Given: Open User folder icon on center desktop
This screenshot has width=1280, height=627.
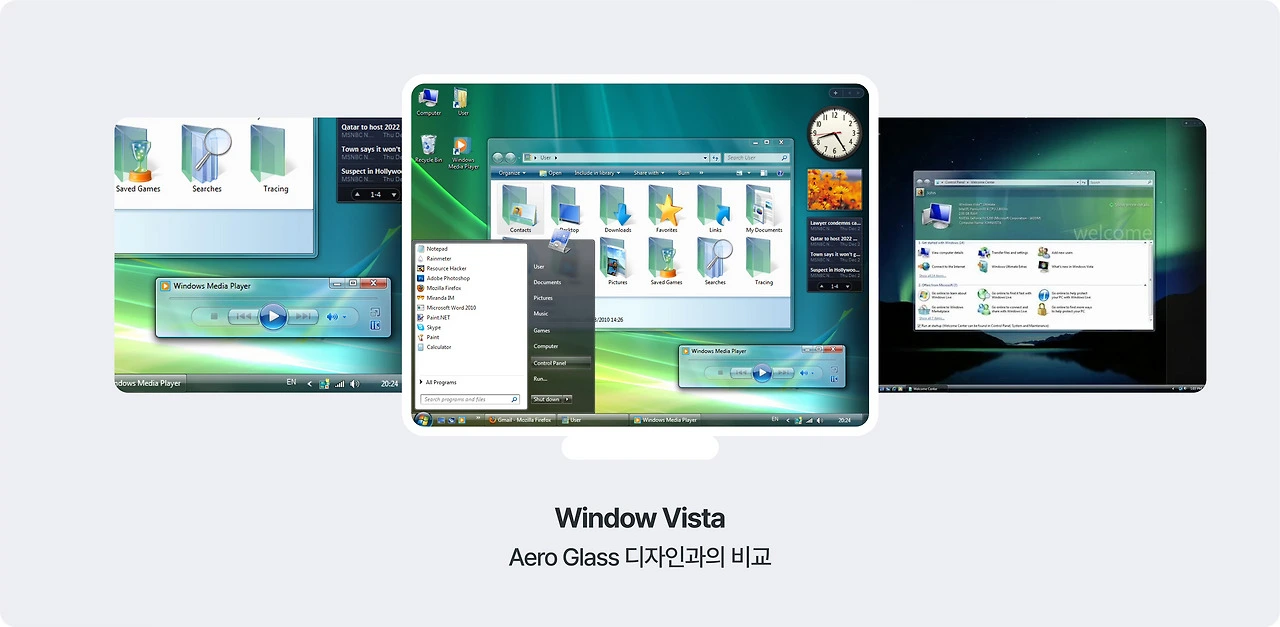Looking at the screenshot, I should (x=462, y=101).
